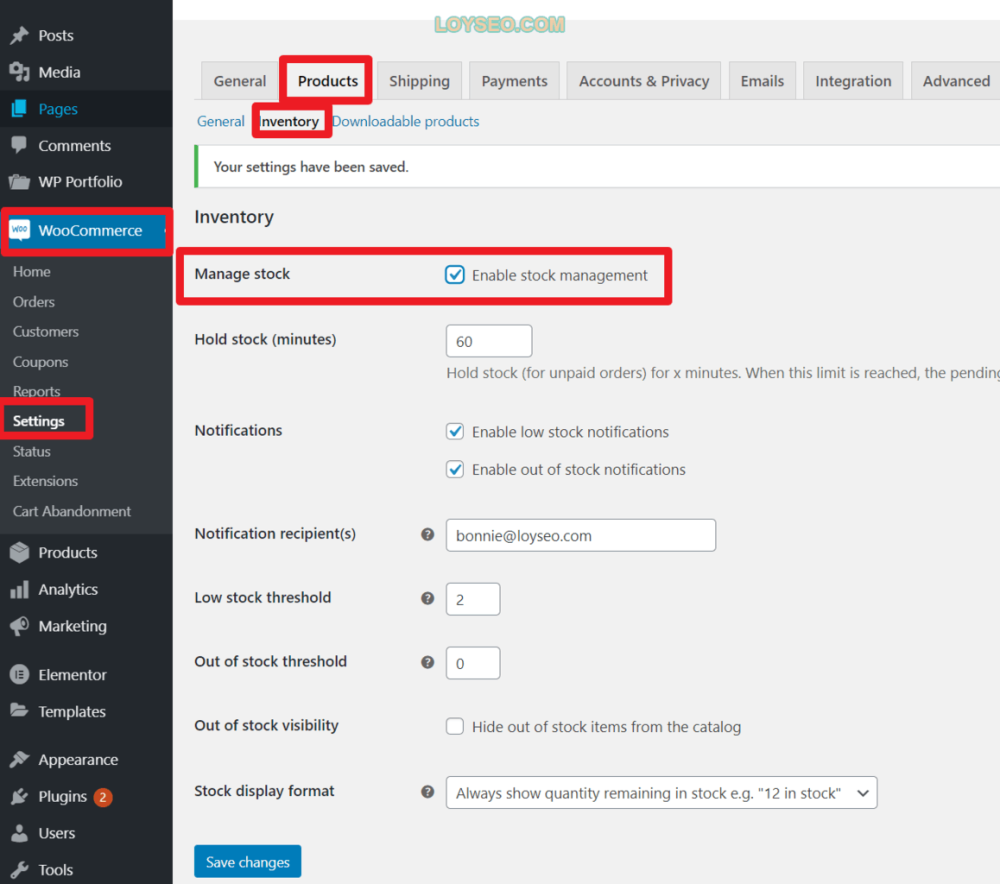Open Coupons in WooCommerce submenu
The height and width of the screenshot is (884, 1000).
(41, 362)
